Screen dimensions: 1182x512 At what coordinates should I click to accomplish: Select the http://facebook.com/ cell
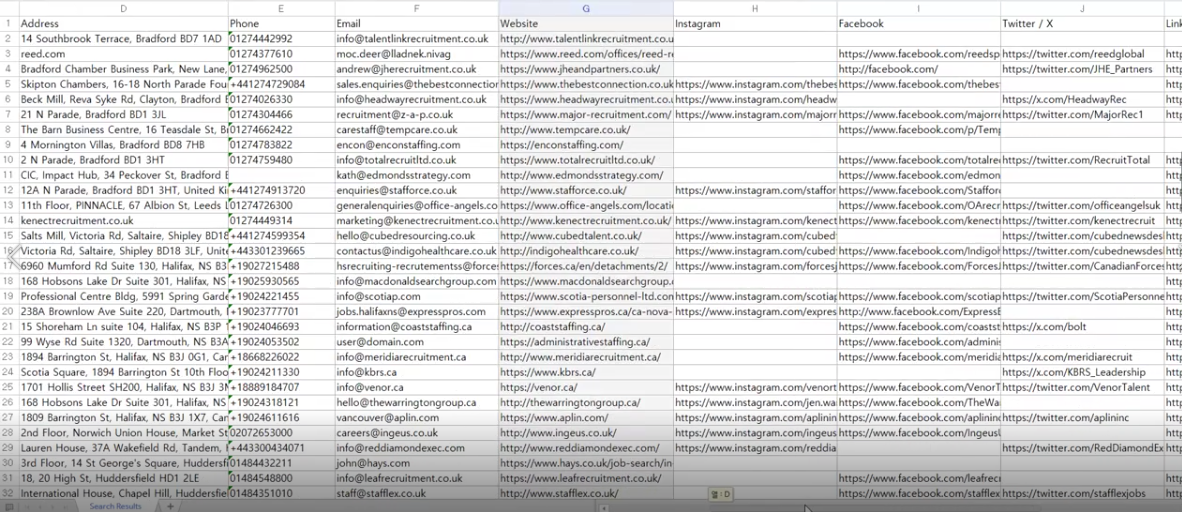coord(918,69)
